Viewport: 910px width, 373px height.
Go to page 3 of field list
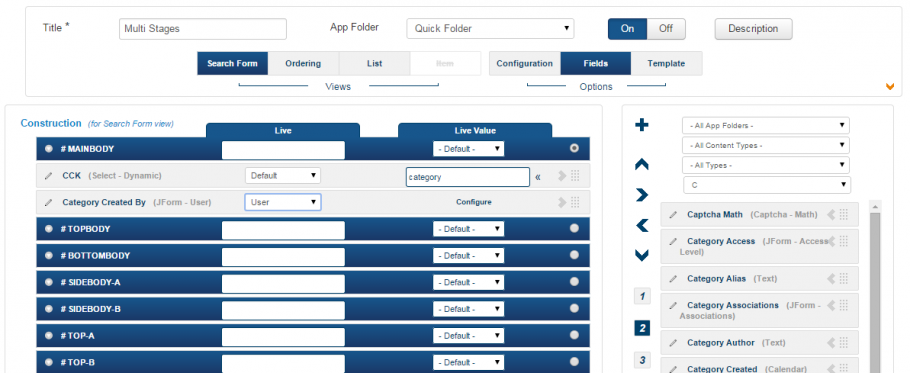(x=642, y=360)
